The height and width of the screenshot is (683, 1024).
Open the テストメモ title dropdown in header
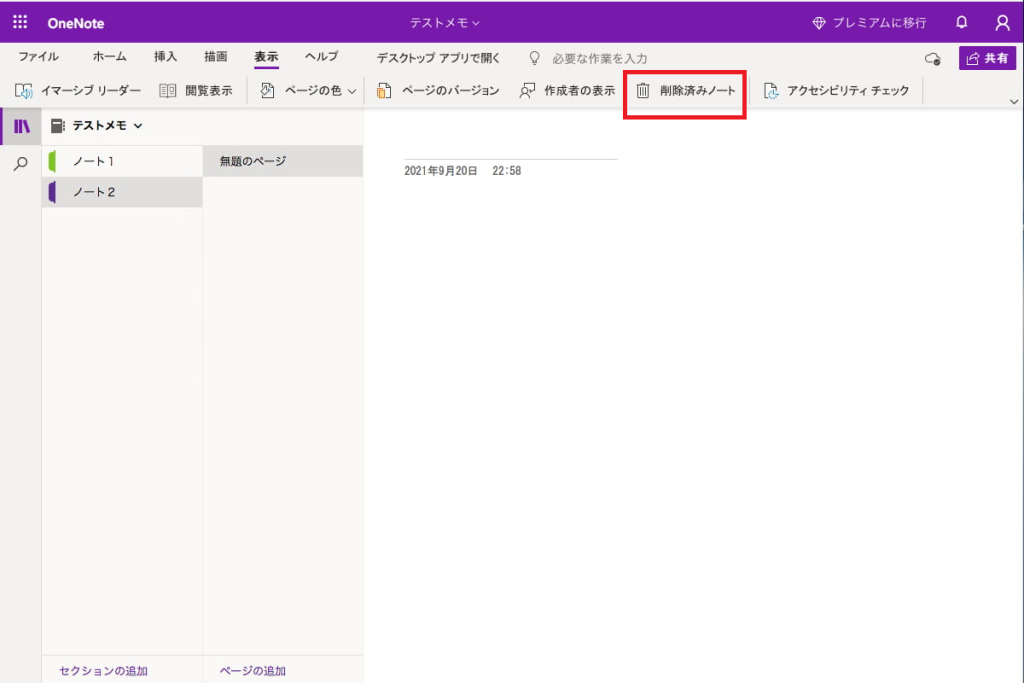pos(445,23)
